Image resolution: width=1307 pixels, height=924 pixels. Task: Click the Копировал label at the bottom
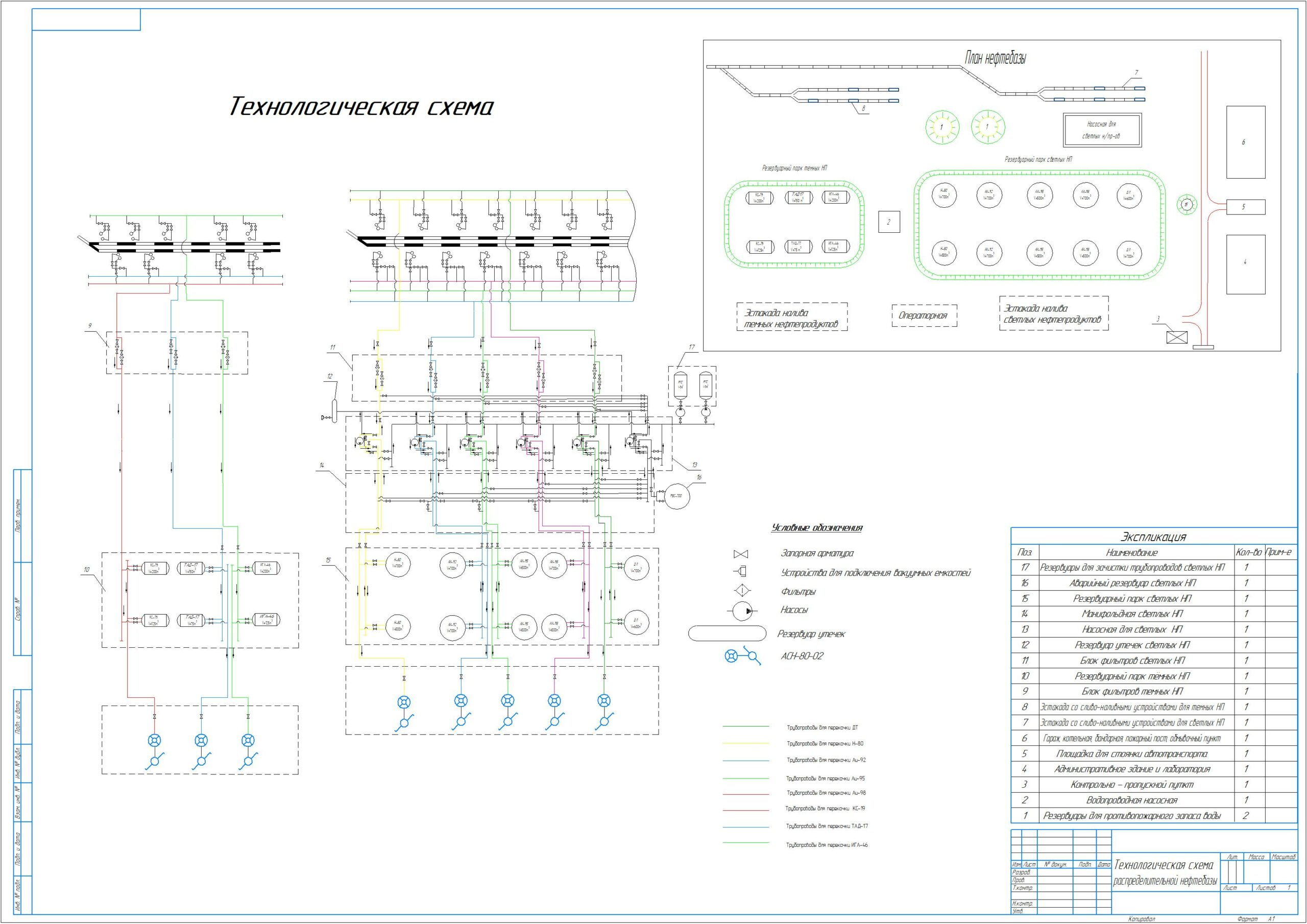[x=1143, y=919]
